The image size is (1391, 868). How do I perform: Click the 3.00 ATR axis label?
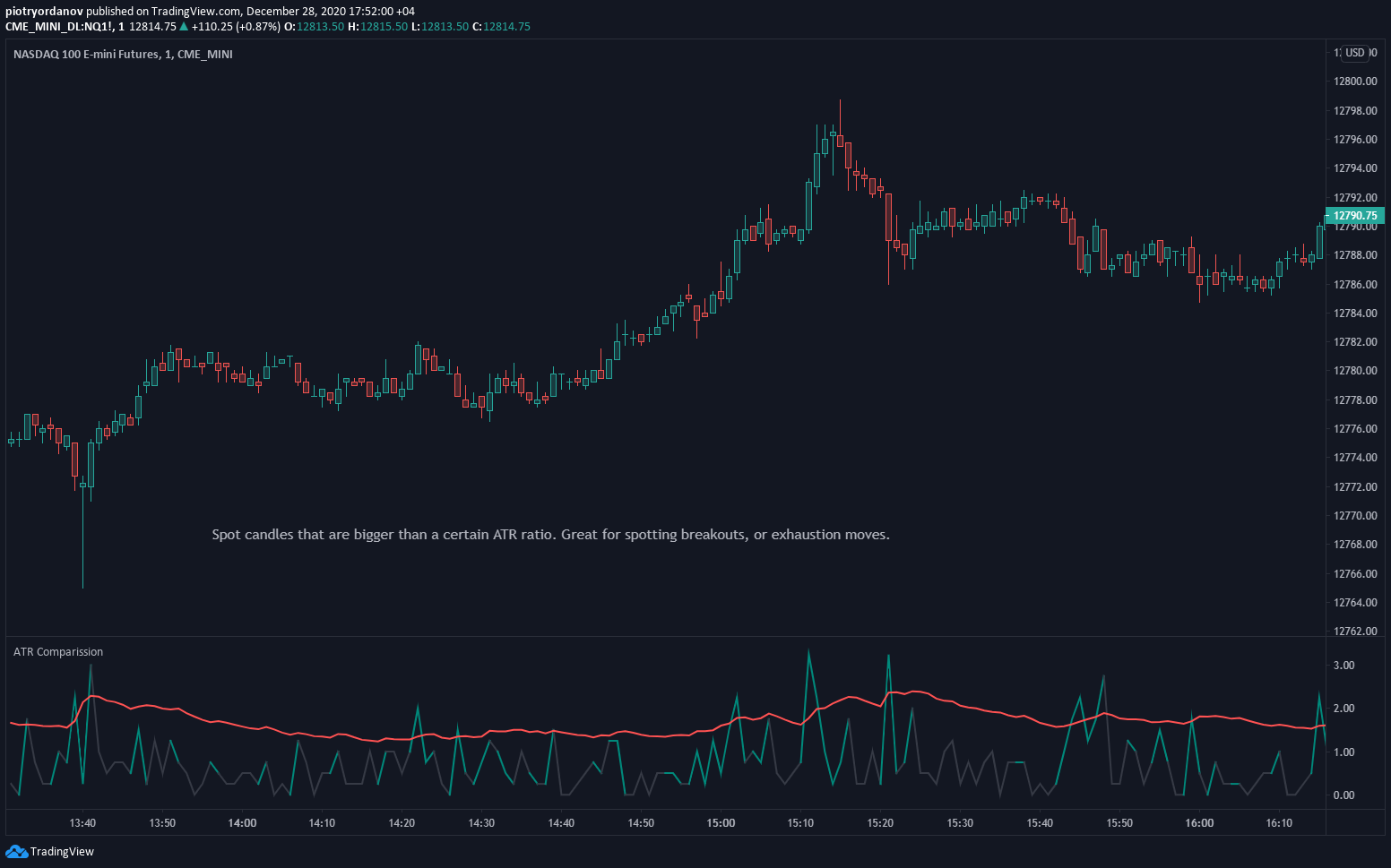tap(1343, 666)
